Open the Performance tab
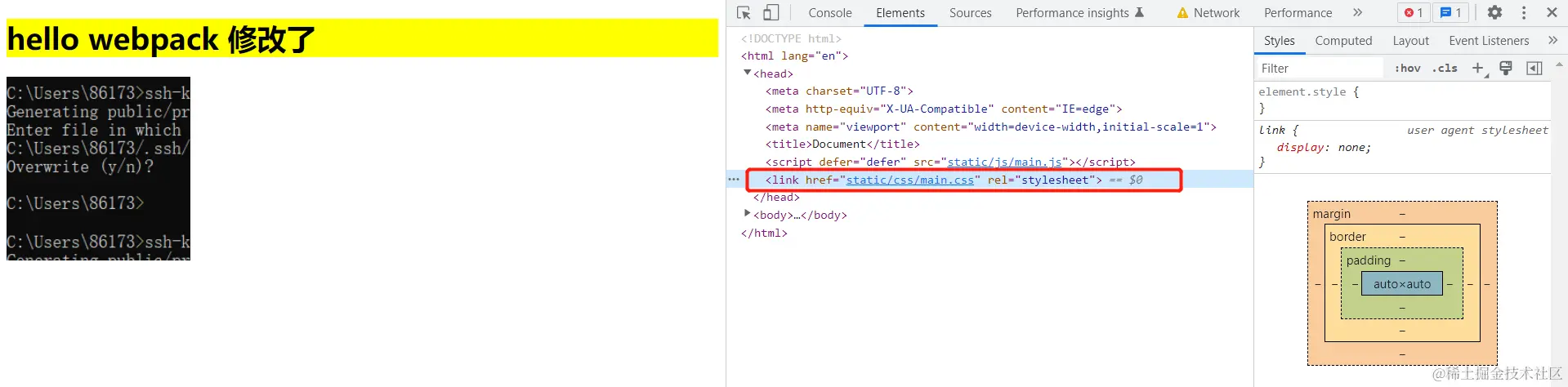Viewport: 1568px width, 387px height. (x=1298, y=13)
